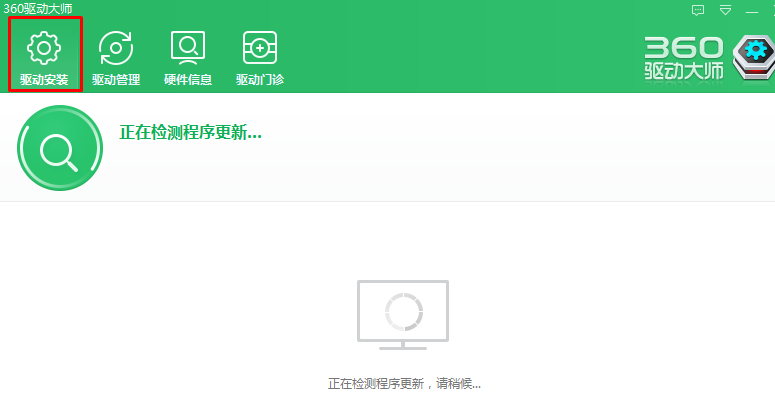Click the green magnifier scanning icon

(x=60, y=148)
